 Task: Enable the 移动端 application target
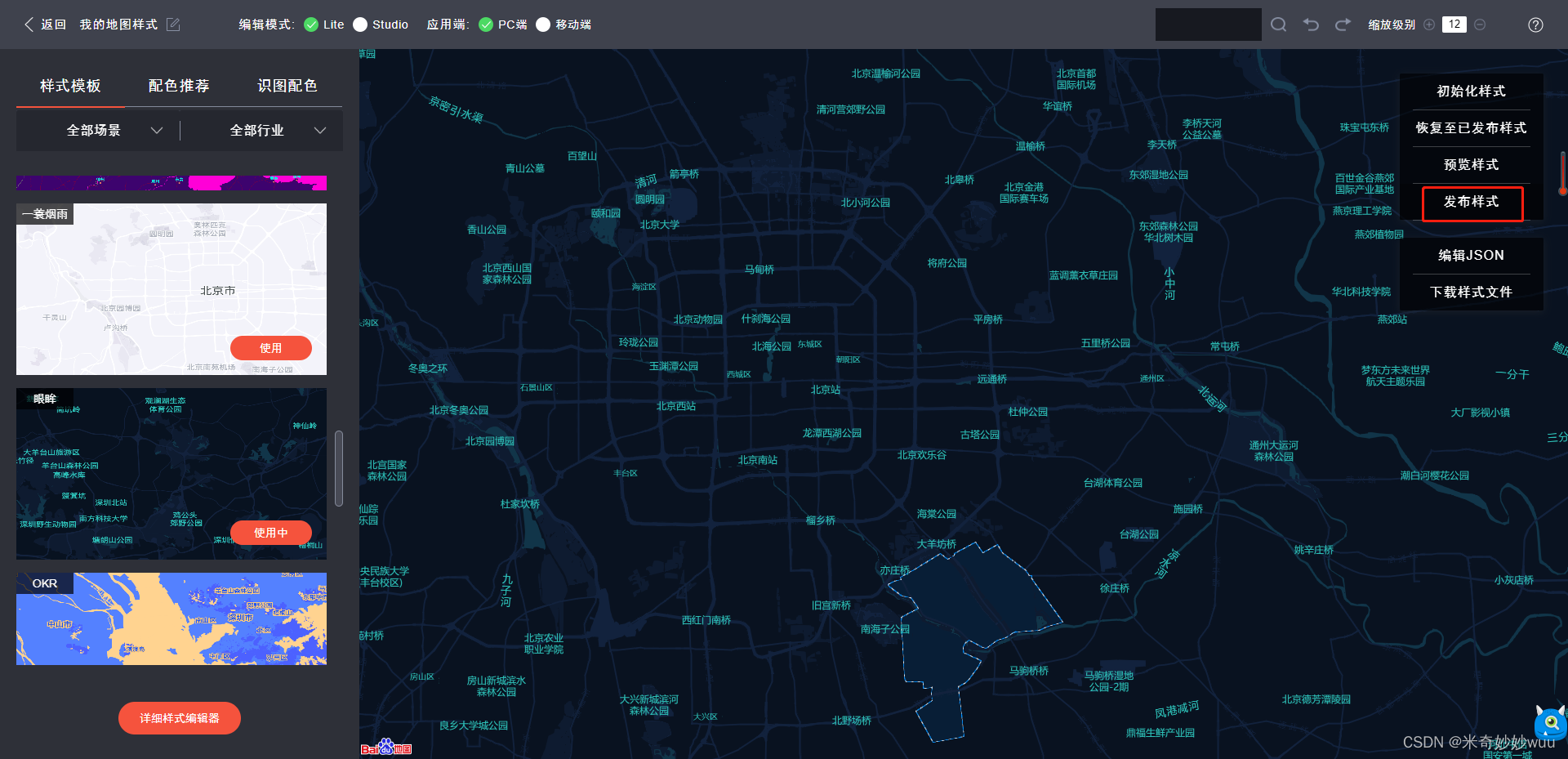coord(544,25)
